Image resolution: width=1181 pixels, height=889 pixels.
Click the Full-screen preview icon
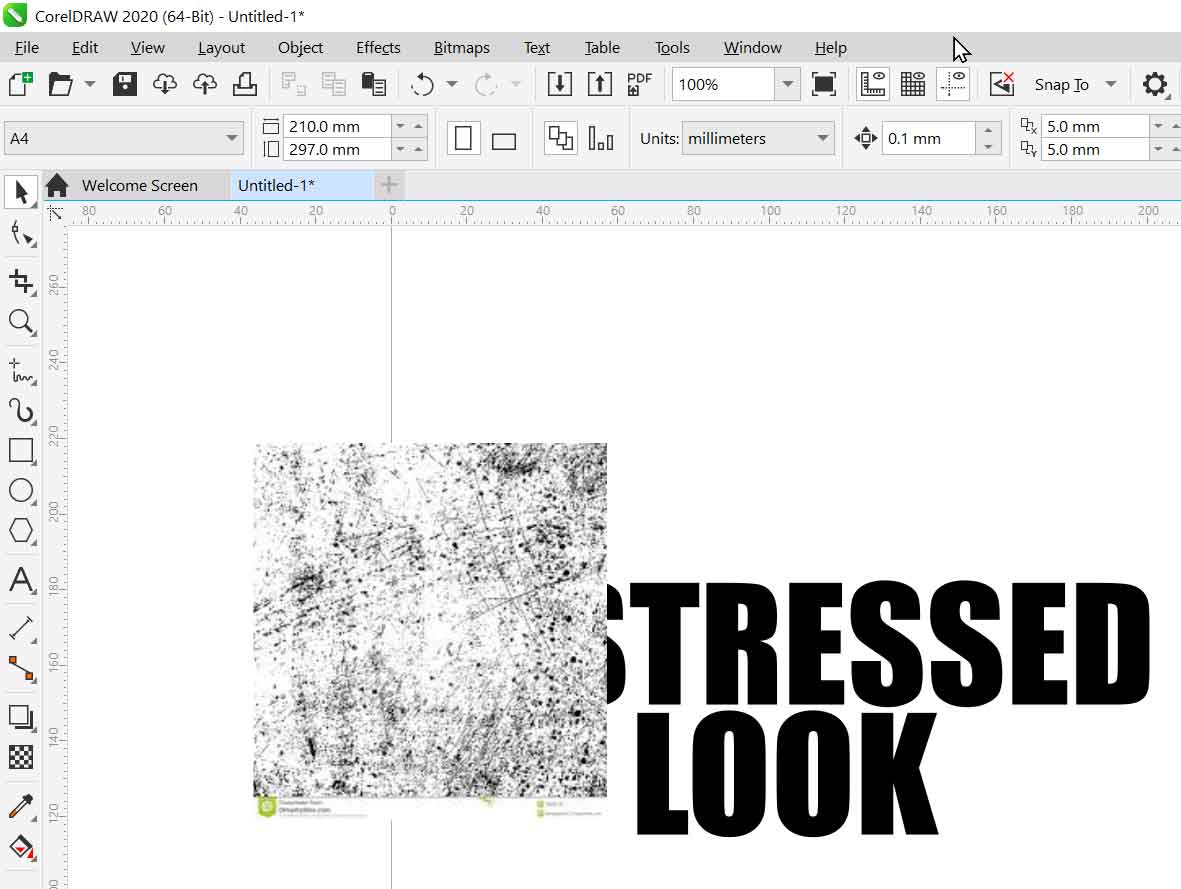(x=824, y=84)
